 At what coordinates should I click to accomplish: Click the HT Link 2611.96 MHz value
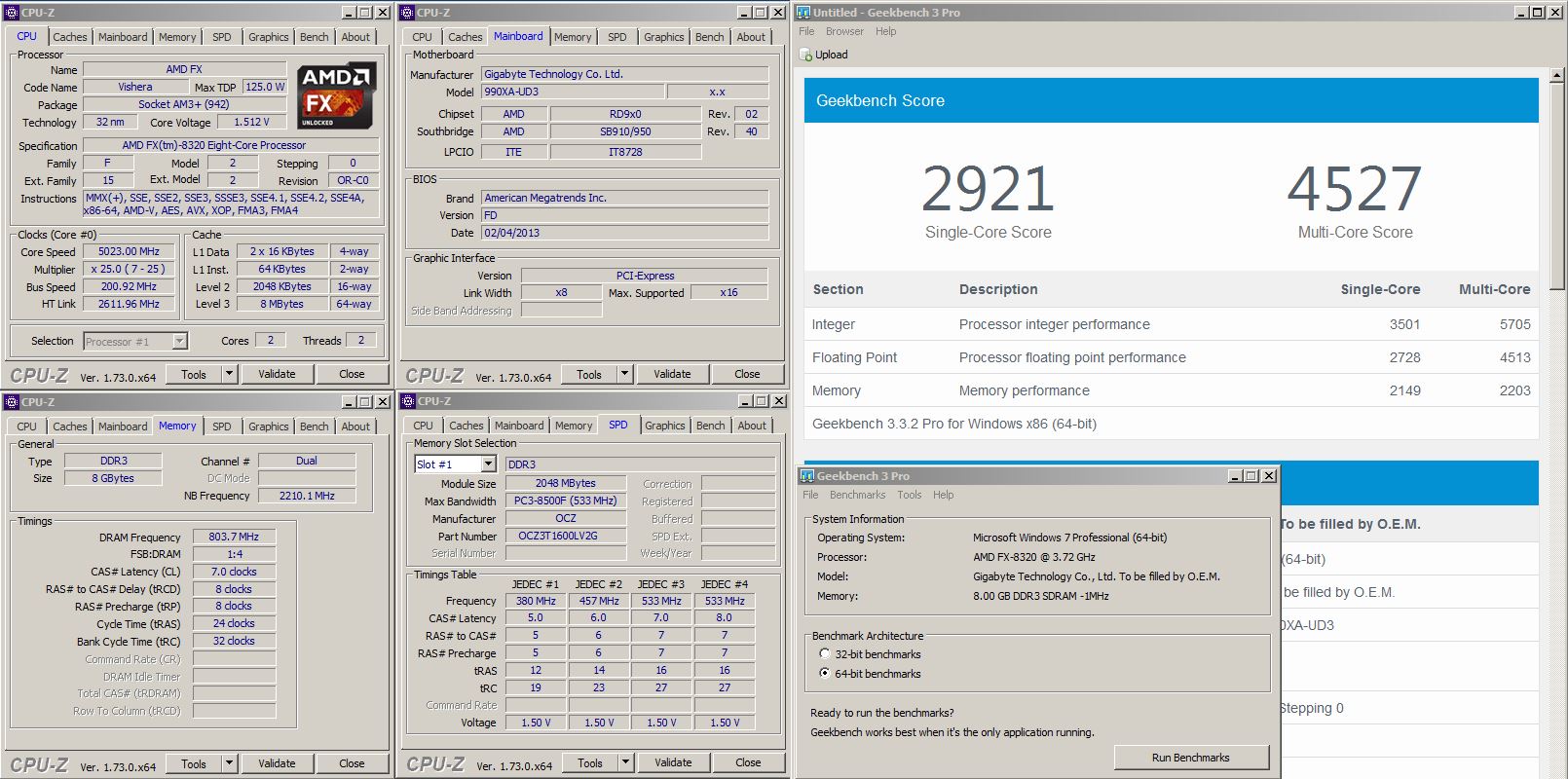click(x=129, y=304)
